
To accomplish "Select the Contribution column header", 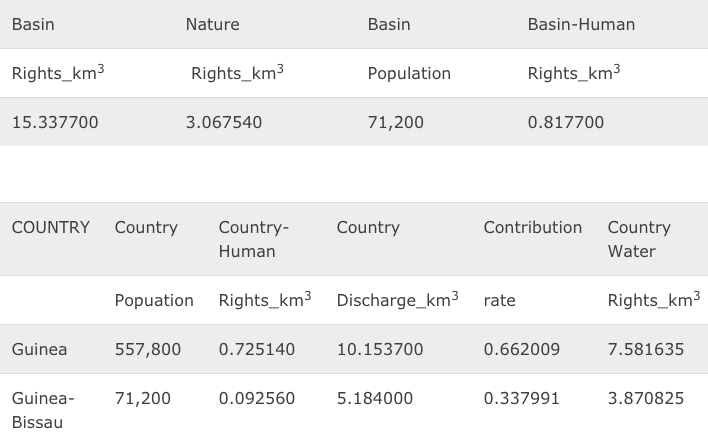I will [532, 228].
